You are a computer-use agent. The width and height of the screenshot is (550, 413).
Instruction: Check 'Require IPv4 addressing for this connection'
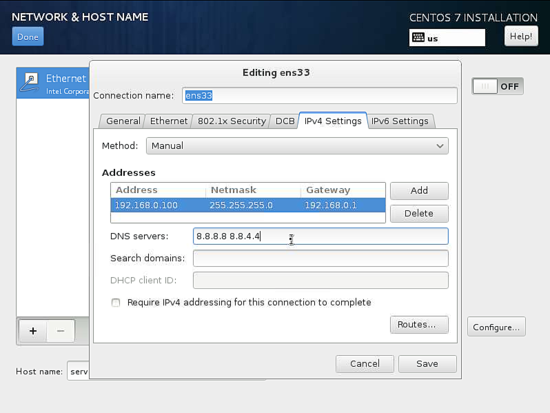pyautogui.click(x=116, y=302)
